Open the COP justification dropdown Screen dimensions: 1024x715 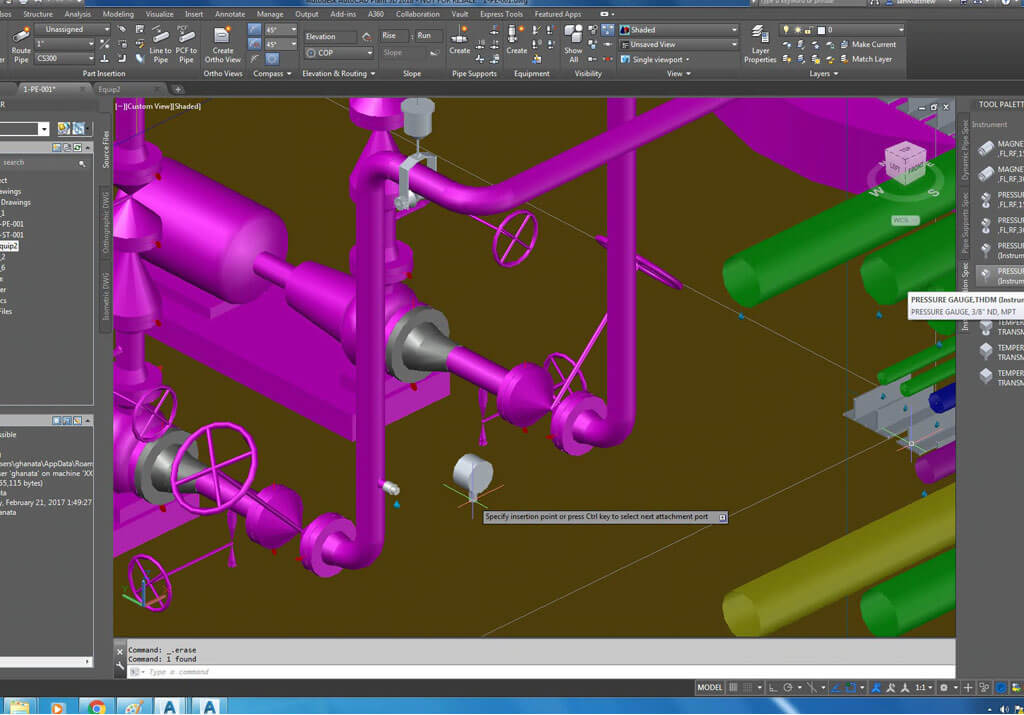pyautogui.click(x=338, y=53)
